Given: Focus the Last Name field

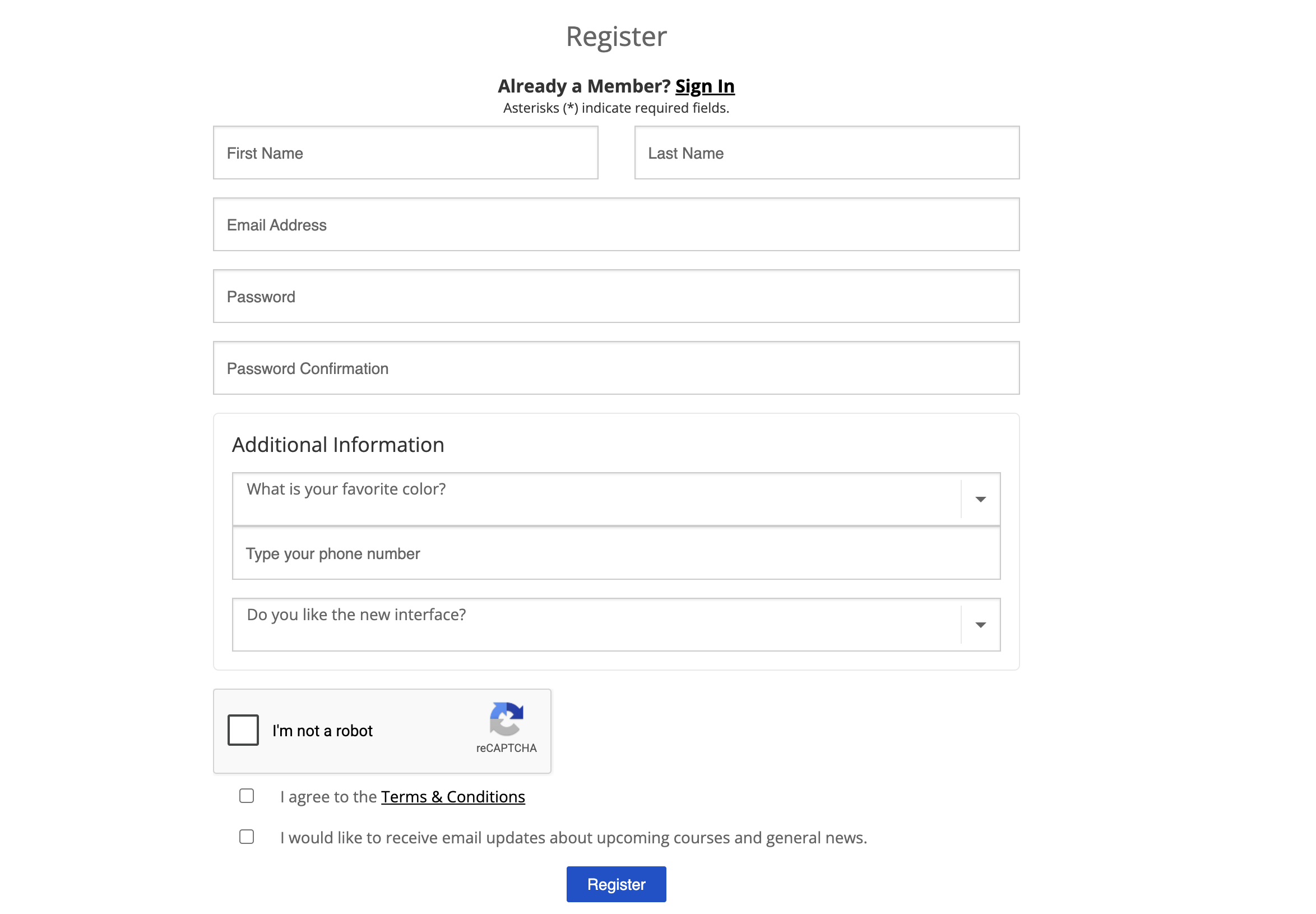Looking at the screenshot, I should [827, 153].
